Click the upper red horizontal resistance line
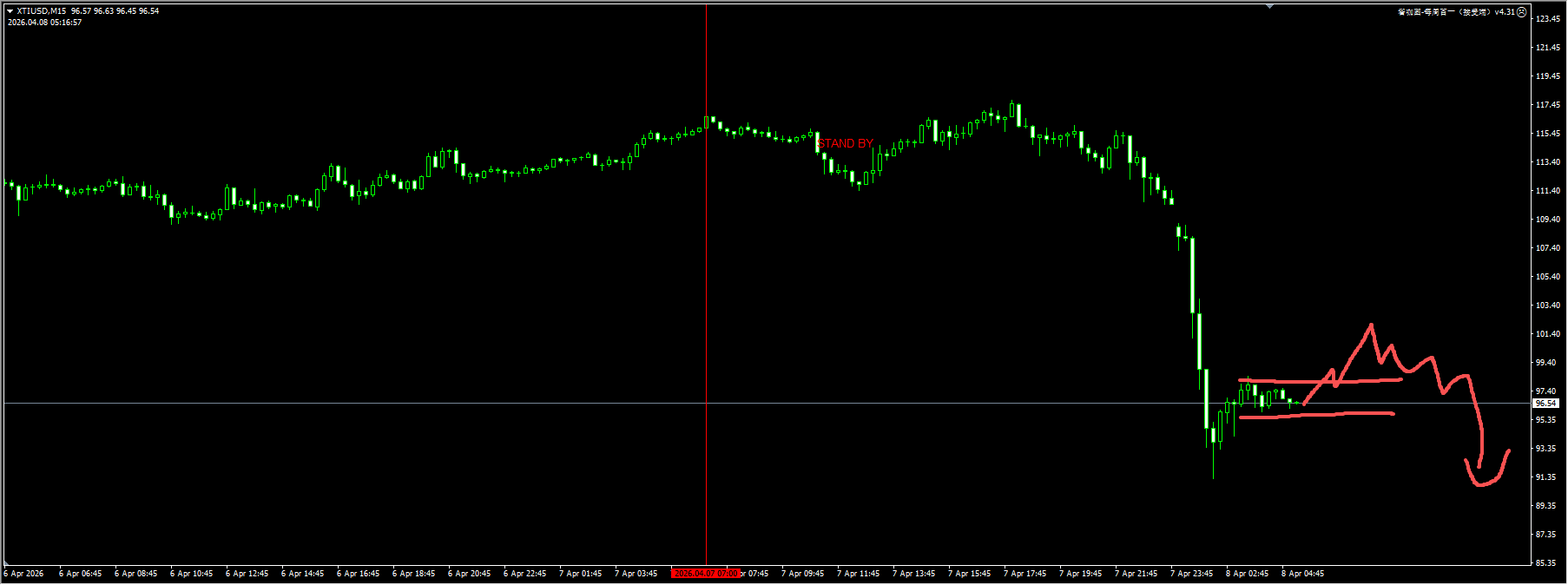 [1320, 380]
